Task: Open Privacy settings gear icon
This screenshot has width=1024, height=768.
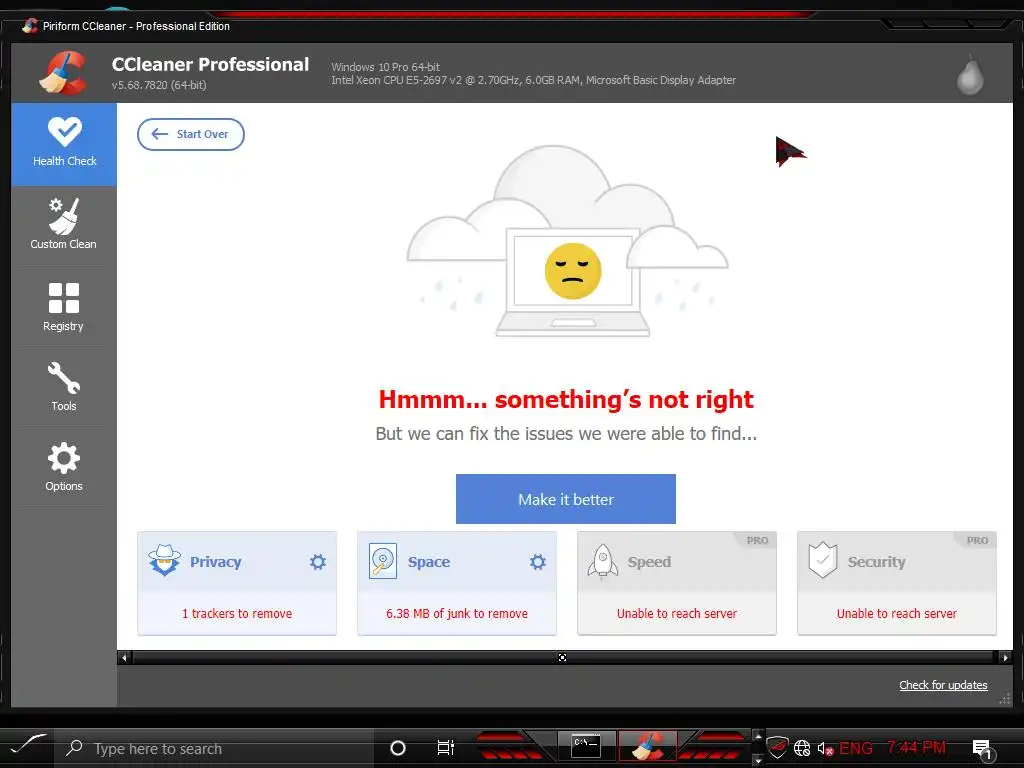Action: [318, 562]
